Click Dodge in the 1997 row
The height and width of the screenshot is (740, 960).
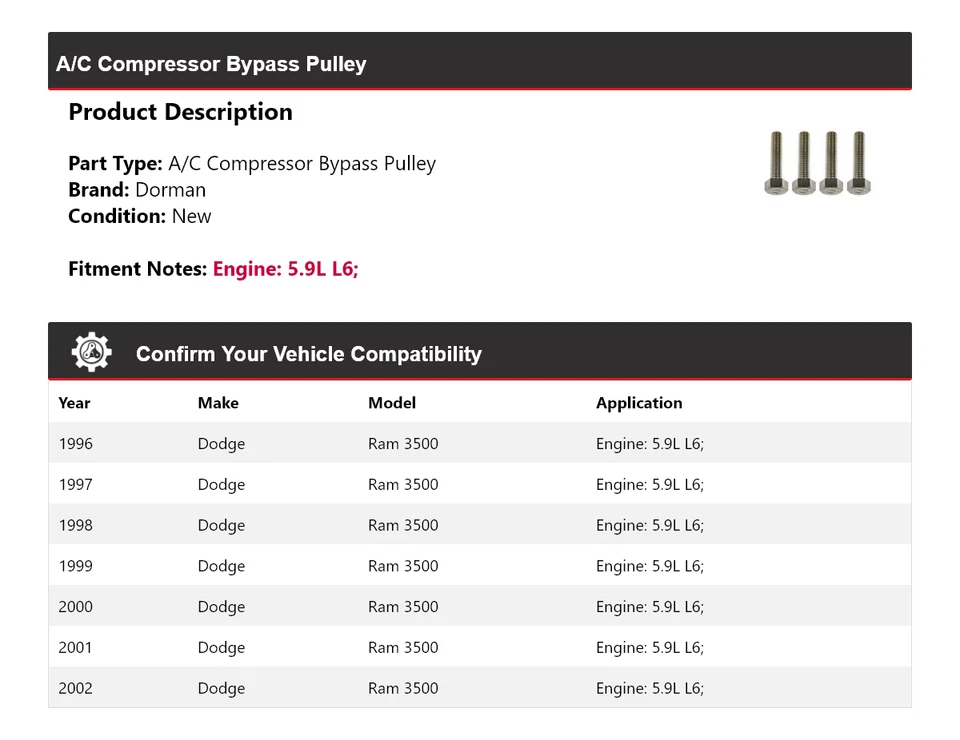[x=221, y=485]
